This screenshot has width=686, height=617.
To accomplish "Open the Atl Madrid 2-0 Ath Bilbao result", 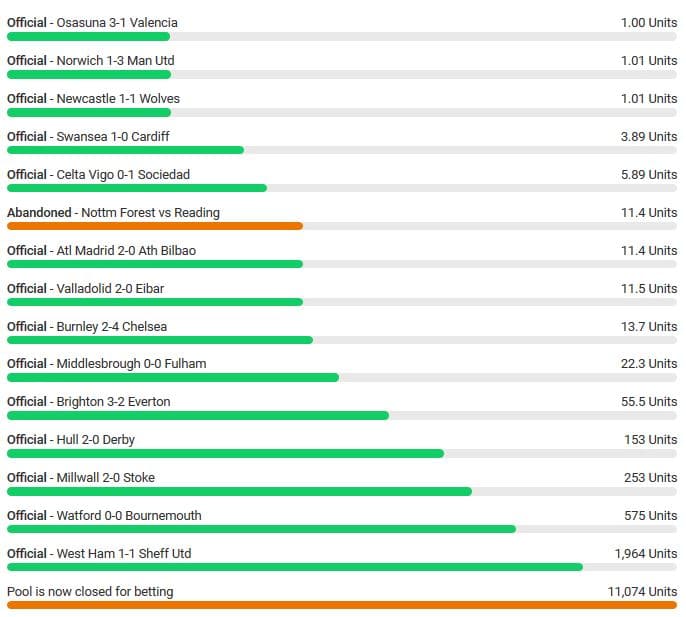I will click(101, 250).
